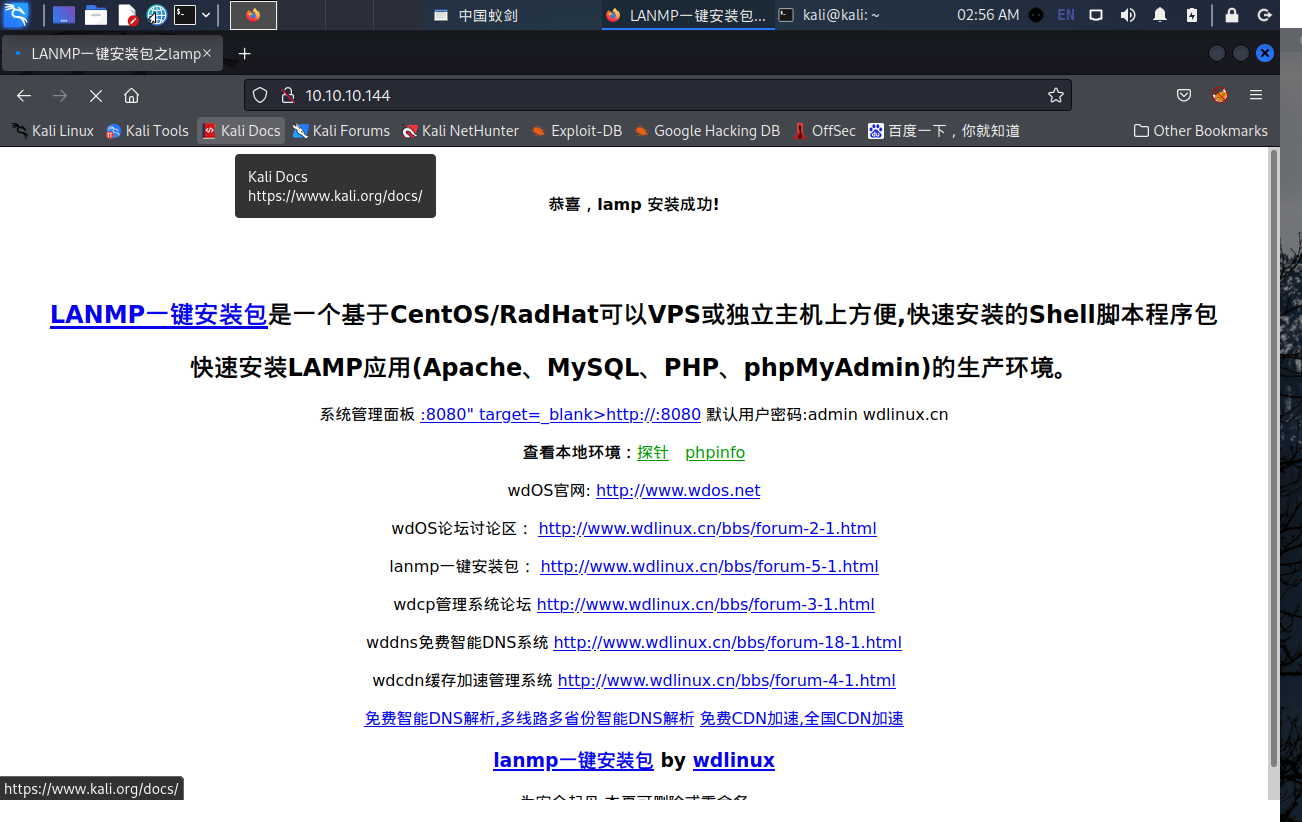Bookmark this page with the star
Image resolution: width=1302 pixels, height=822 pixels.
pos(1055,95)
